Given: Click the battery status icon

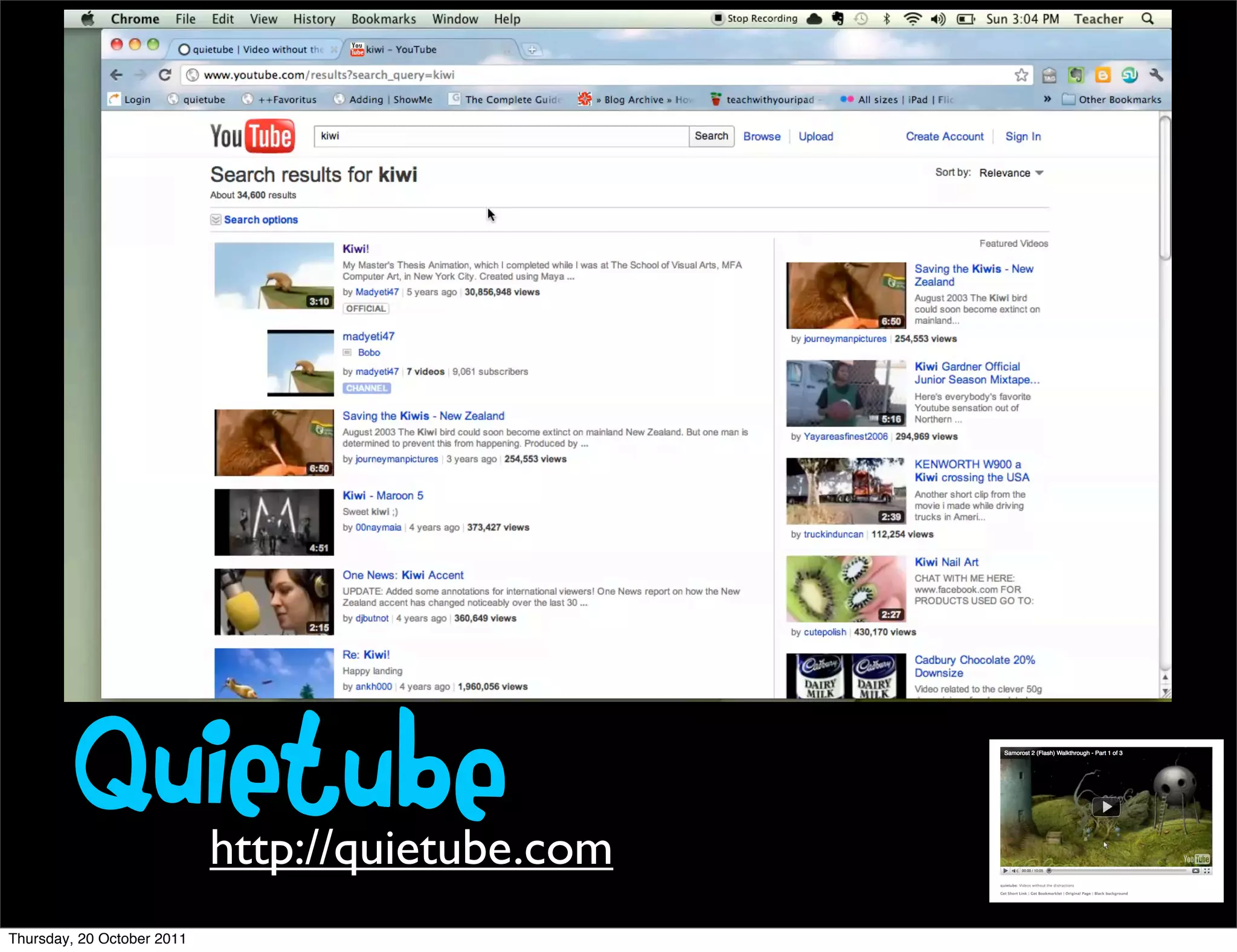Looking at the screenshot, I should 965,19.
